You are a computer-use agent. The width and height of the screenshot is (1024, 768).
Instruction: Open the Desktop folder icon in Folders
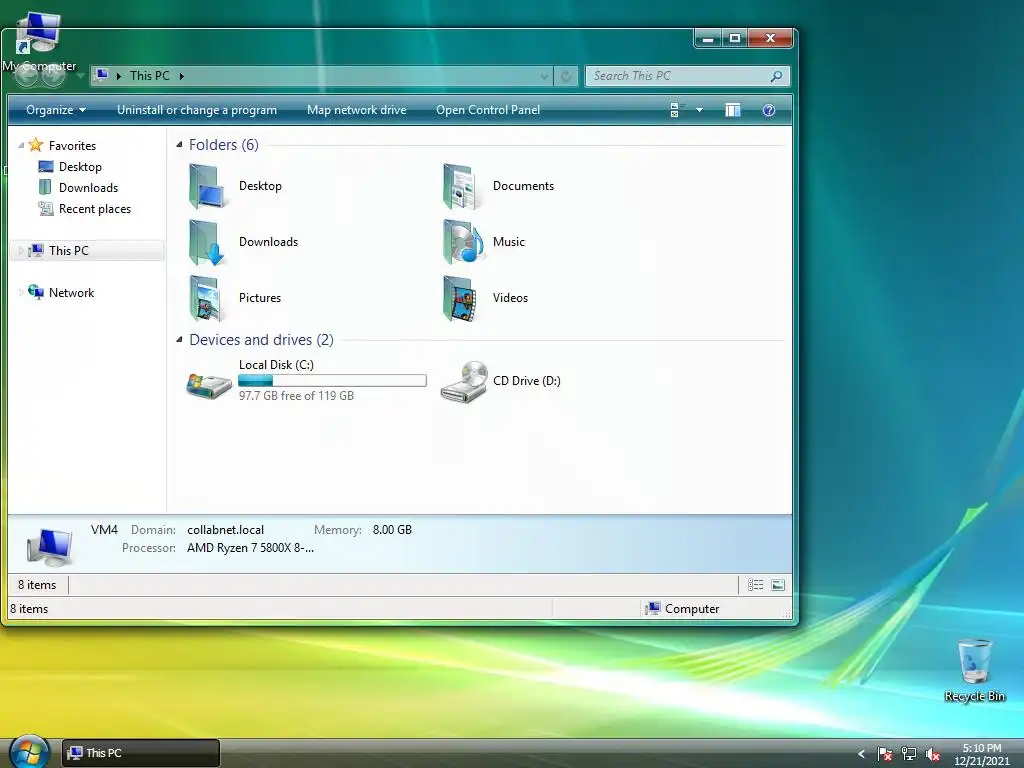(x=208, y=186)
